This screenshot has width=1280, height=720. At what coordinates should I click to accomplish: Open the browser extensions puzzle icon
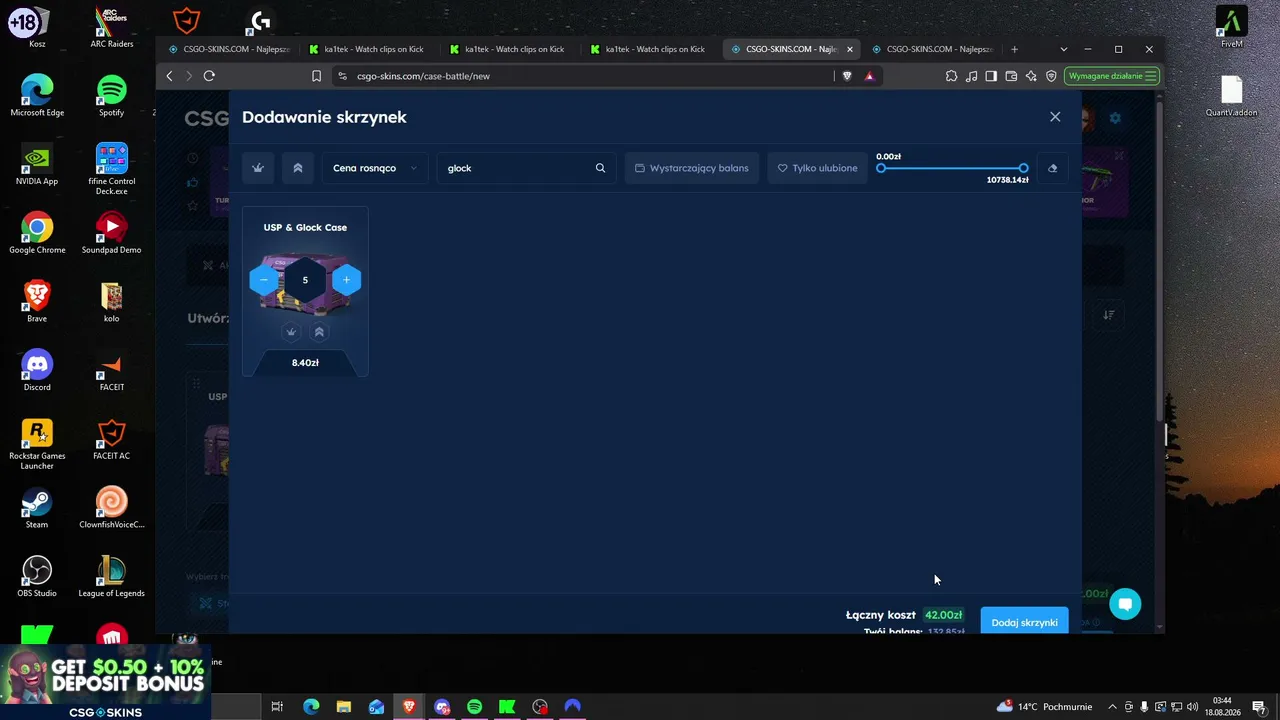(951, 76)
